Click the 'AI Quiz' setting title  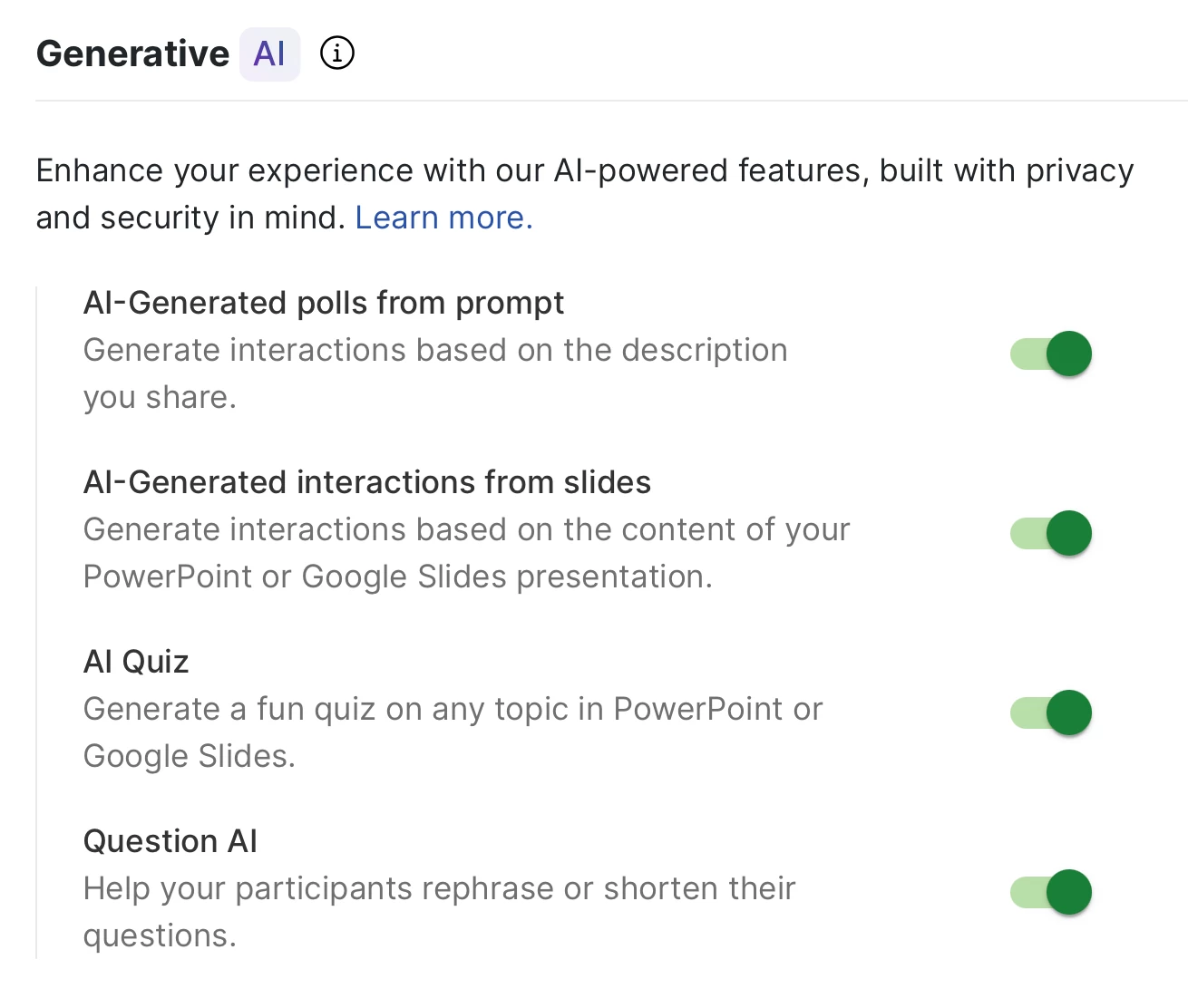point(136,662)
